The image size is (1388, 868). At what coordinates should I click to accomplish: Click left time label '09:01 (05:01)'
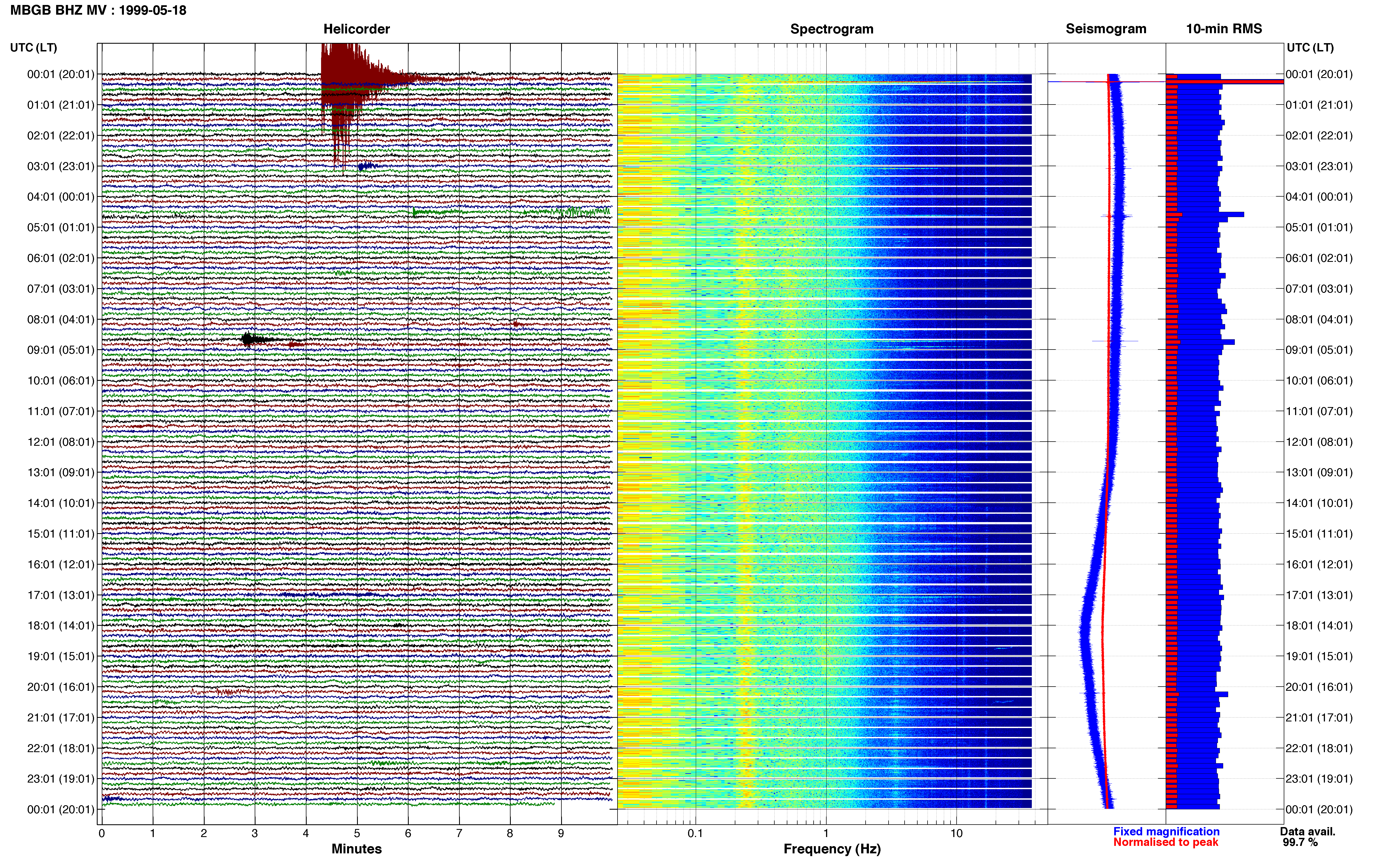[61, 350]
